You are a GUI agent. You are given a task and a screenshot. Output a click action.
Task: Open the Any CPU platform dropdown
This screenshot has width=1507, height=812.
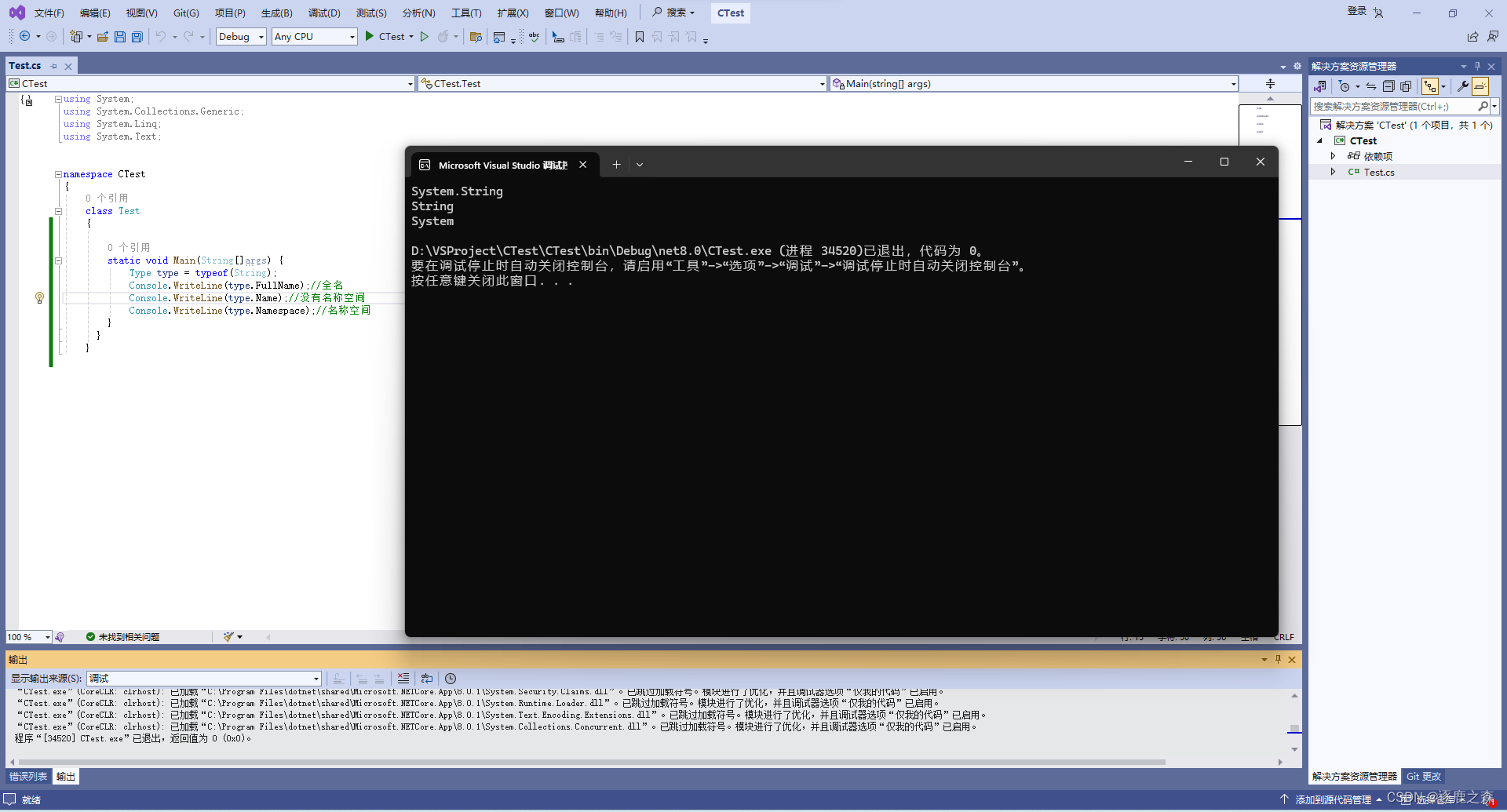[315, 36]
